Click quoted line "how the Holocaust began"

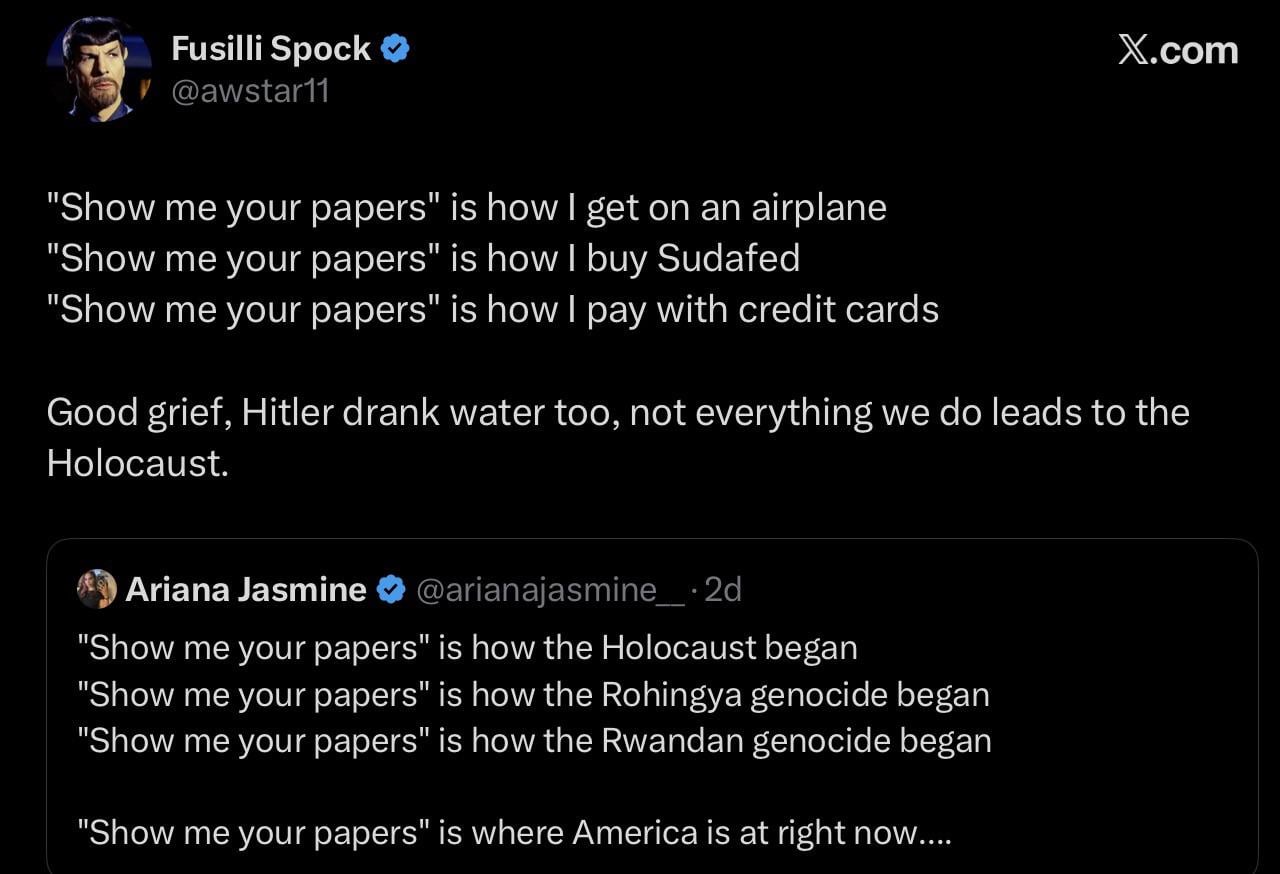473,647
